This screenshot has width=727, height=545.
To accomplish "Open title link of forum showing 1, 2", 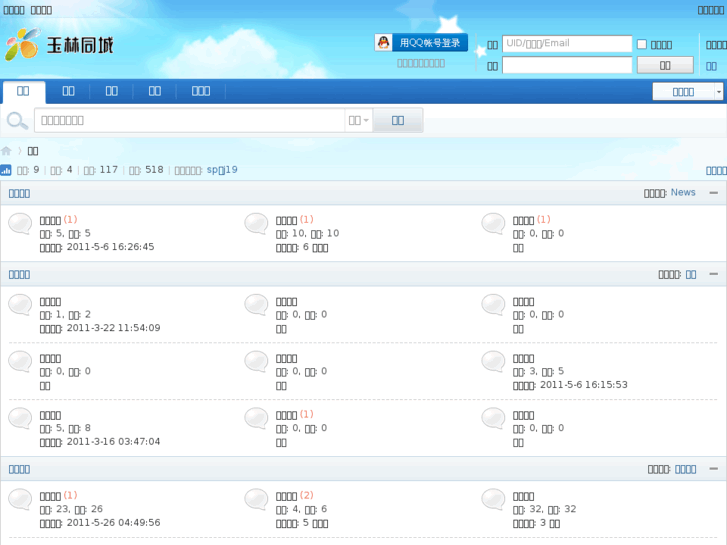I will click(51, 301).
